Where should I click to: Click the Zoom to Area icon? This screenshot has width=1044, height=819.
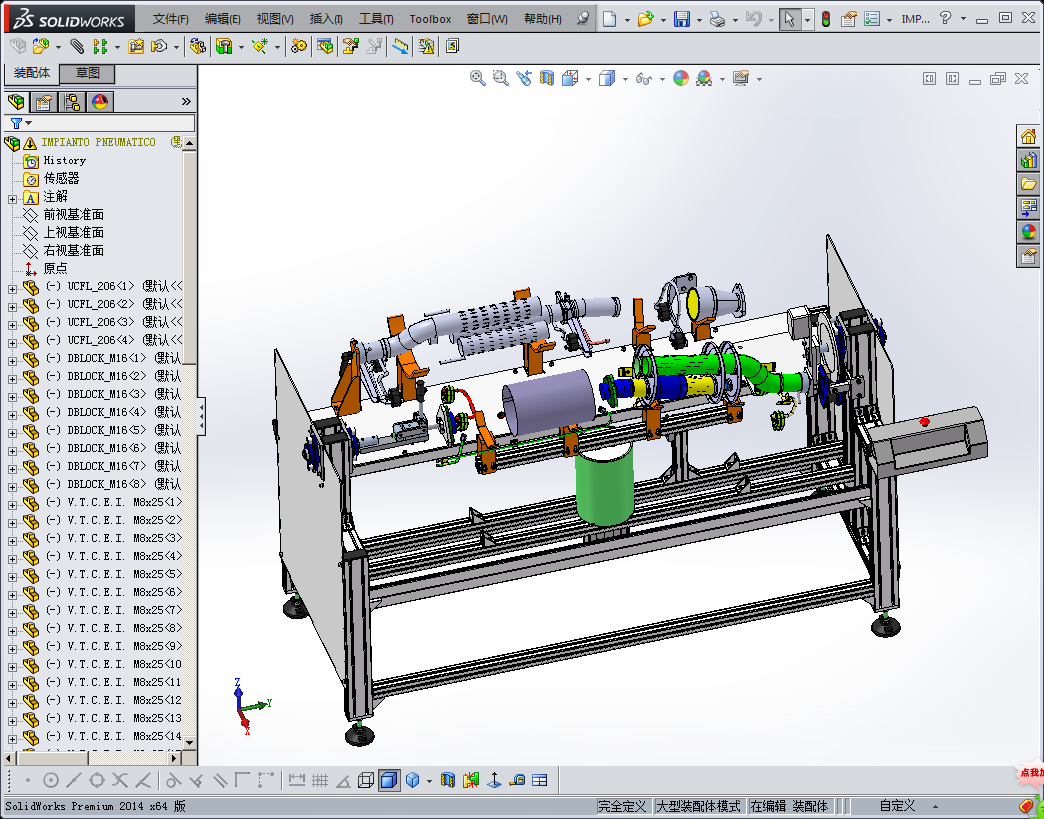(500, 78)
